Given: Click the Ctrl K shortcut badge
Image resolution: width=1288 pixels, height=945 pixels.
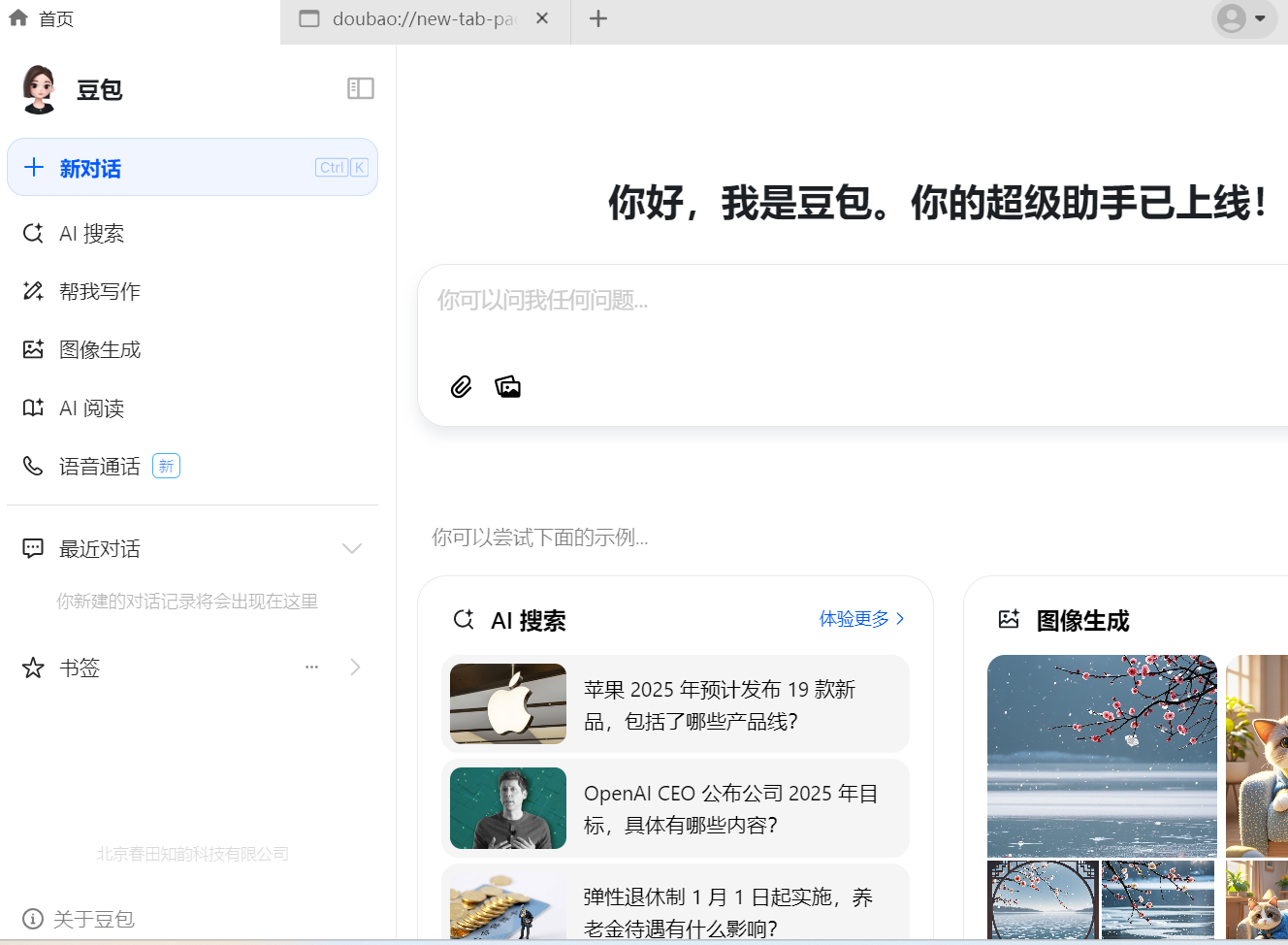Looking at the screenshot, I should pyautogui.click(x=341, y=168).
